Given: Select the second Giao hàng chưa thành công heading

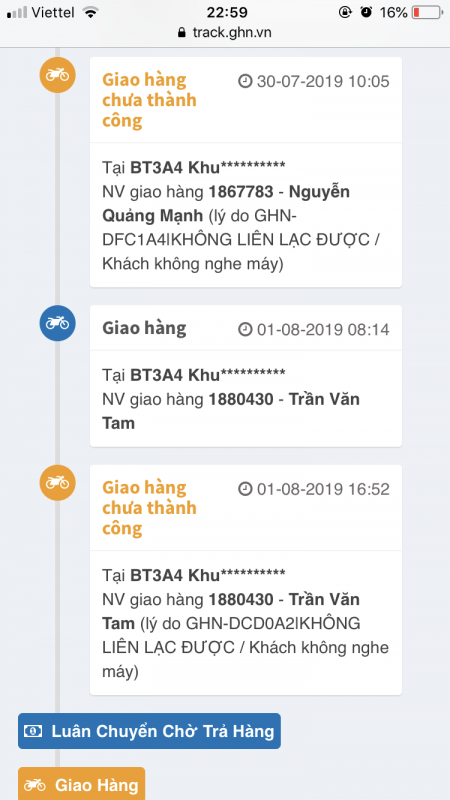Looking at the screenshot, I should 149,508.
